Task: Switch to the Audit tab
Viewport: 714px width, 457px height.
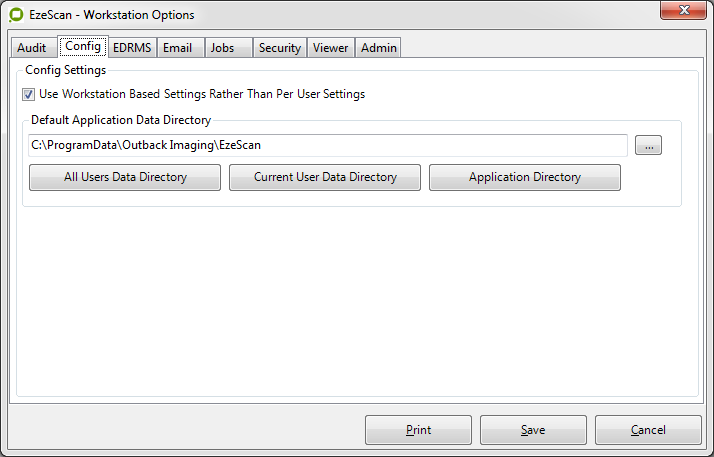Action: [x=32, y=48]
